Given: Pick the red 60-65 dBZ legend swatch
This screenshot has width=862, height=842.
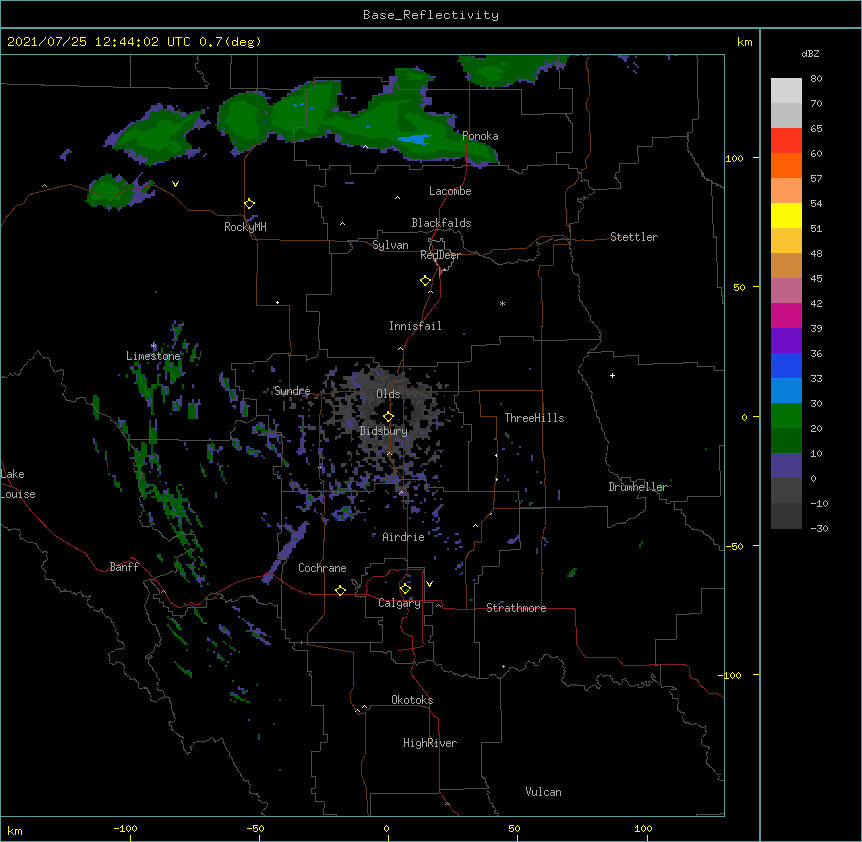Looking at the screenshot, I should click(786, 140).
